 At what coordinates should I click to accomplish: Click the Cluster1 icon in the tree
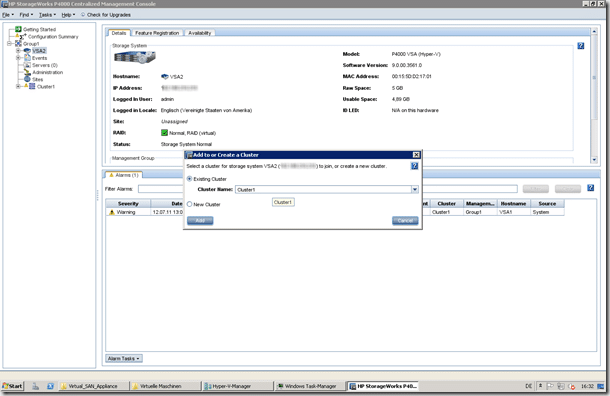pos(32,86)
